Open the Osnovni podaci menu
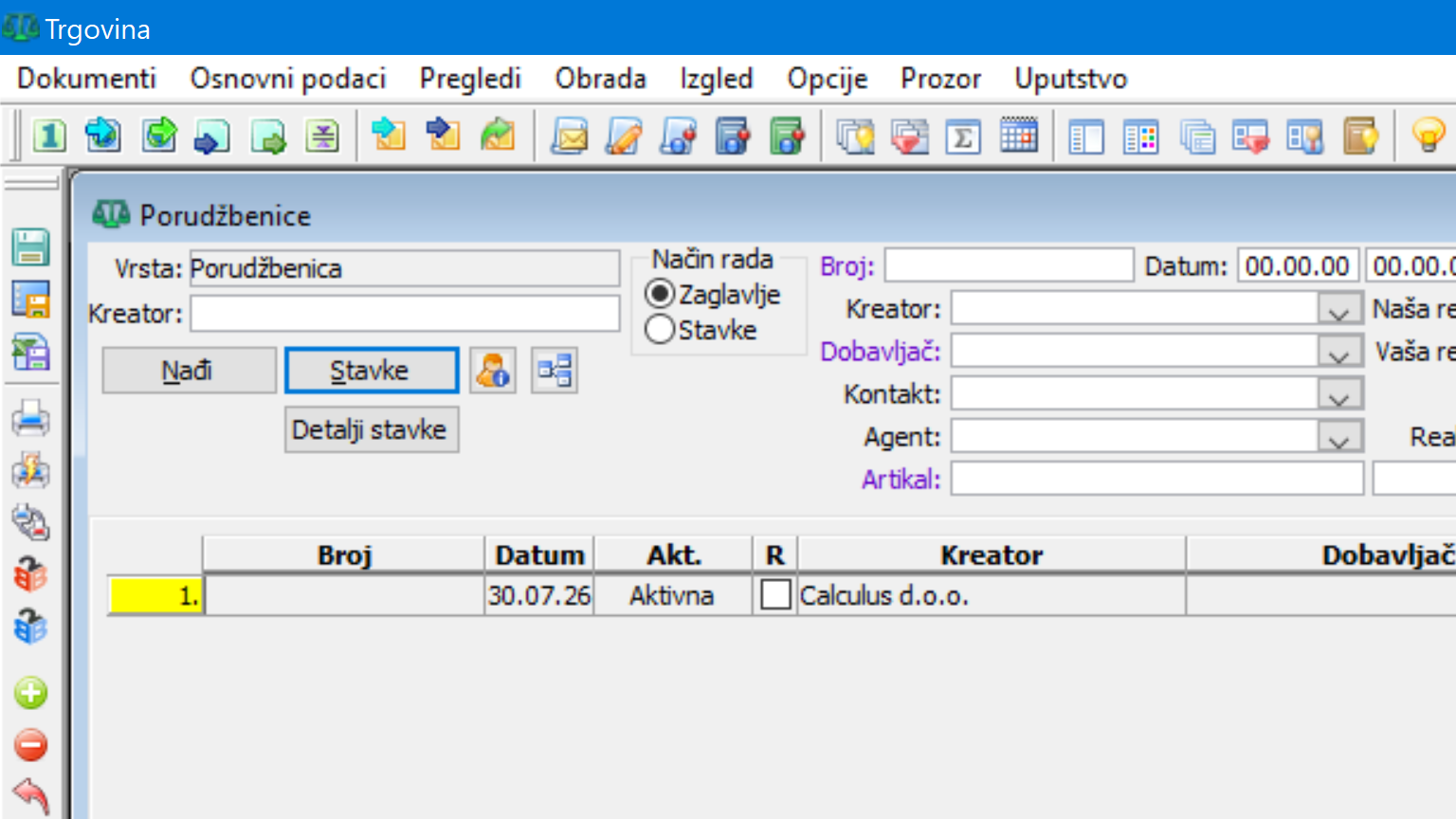This screenshot has width=1456, height=819. tap(288, 79)
